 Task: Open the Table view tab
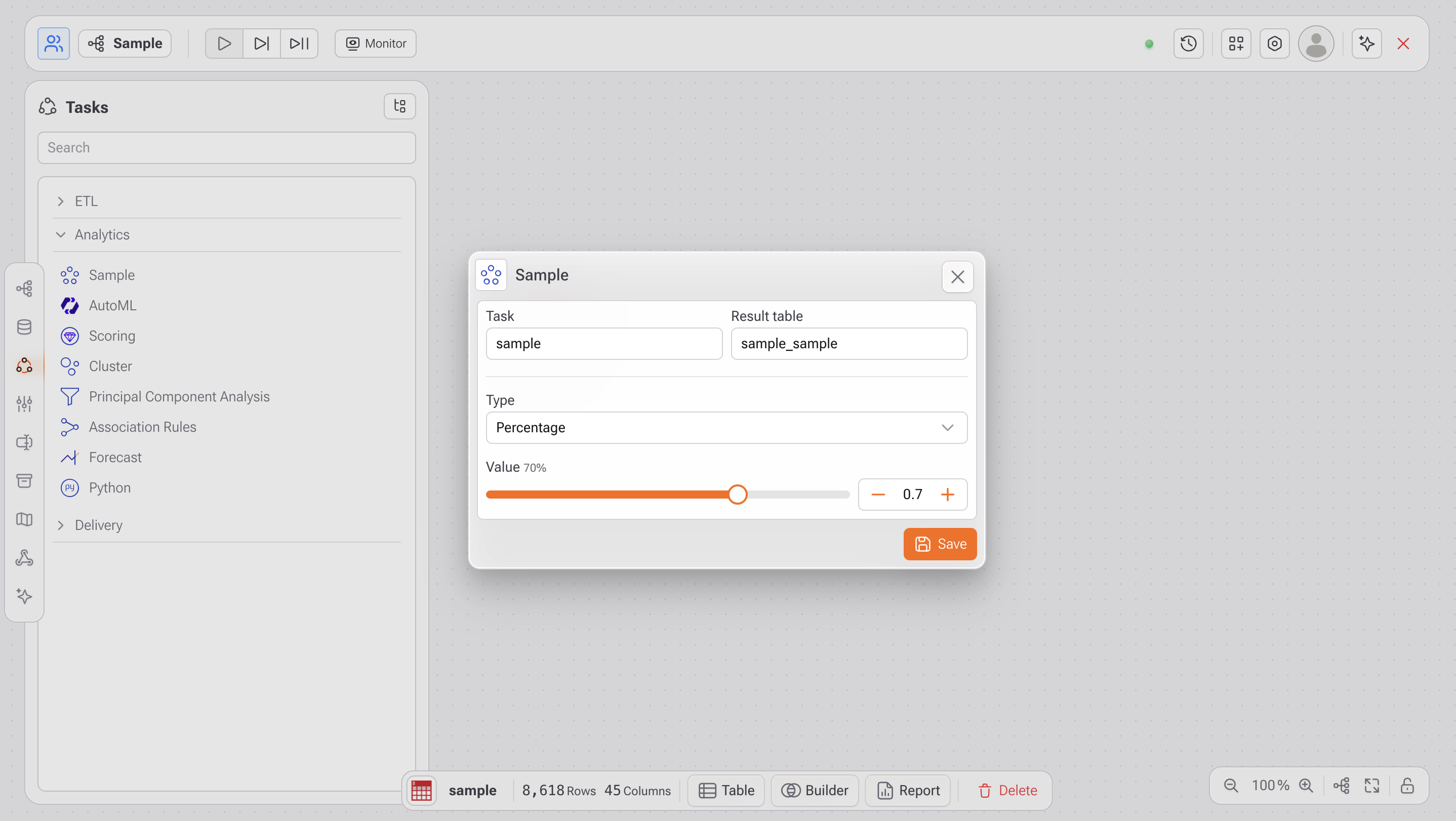coord(726,790)
